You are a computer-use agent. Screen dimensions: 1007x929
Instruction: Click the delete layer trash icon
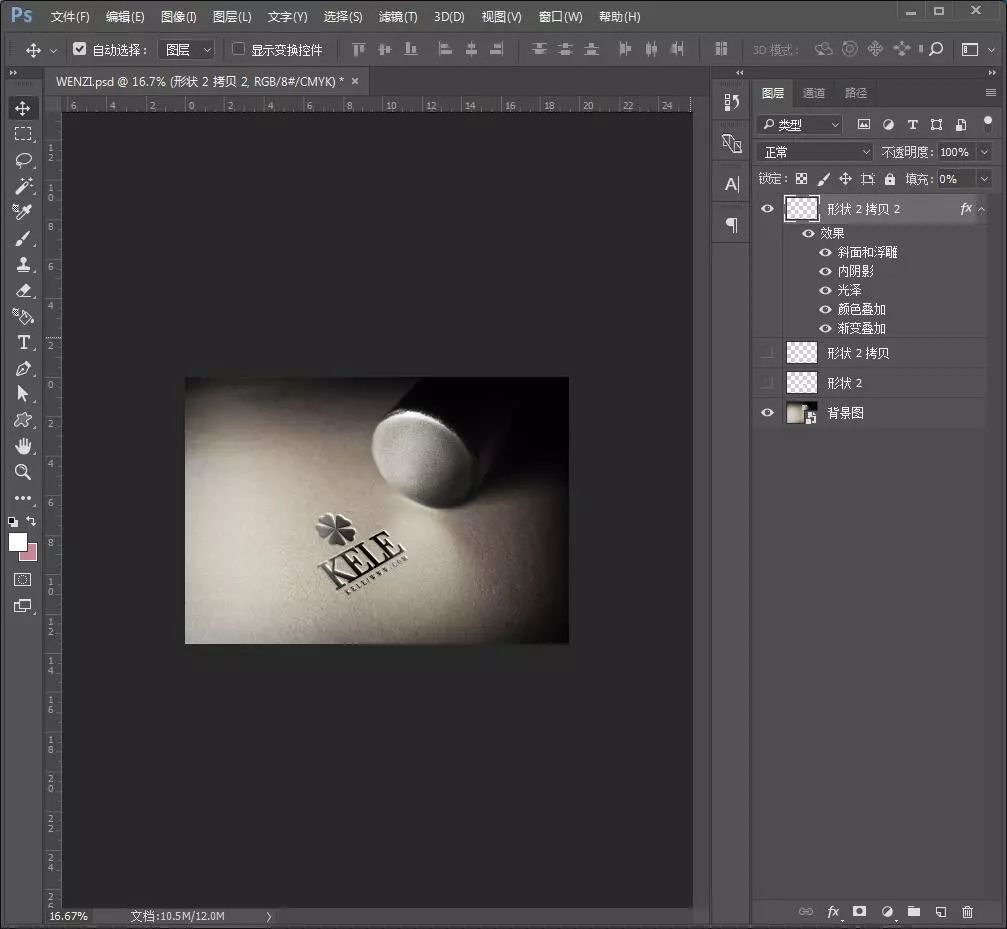point(967,912)
